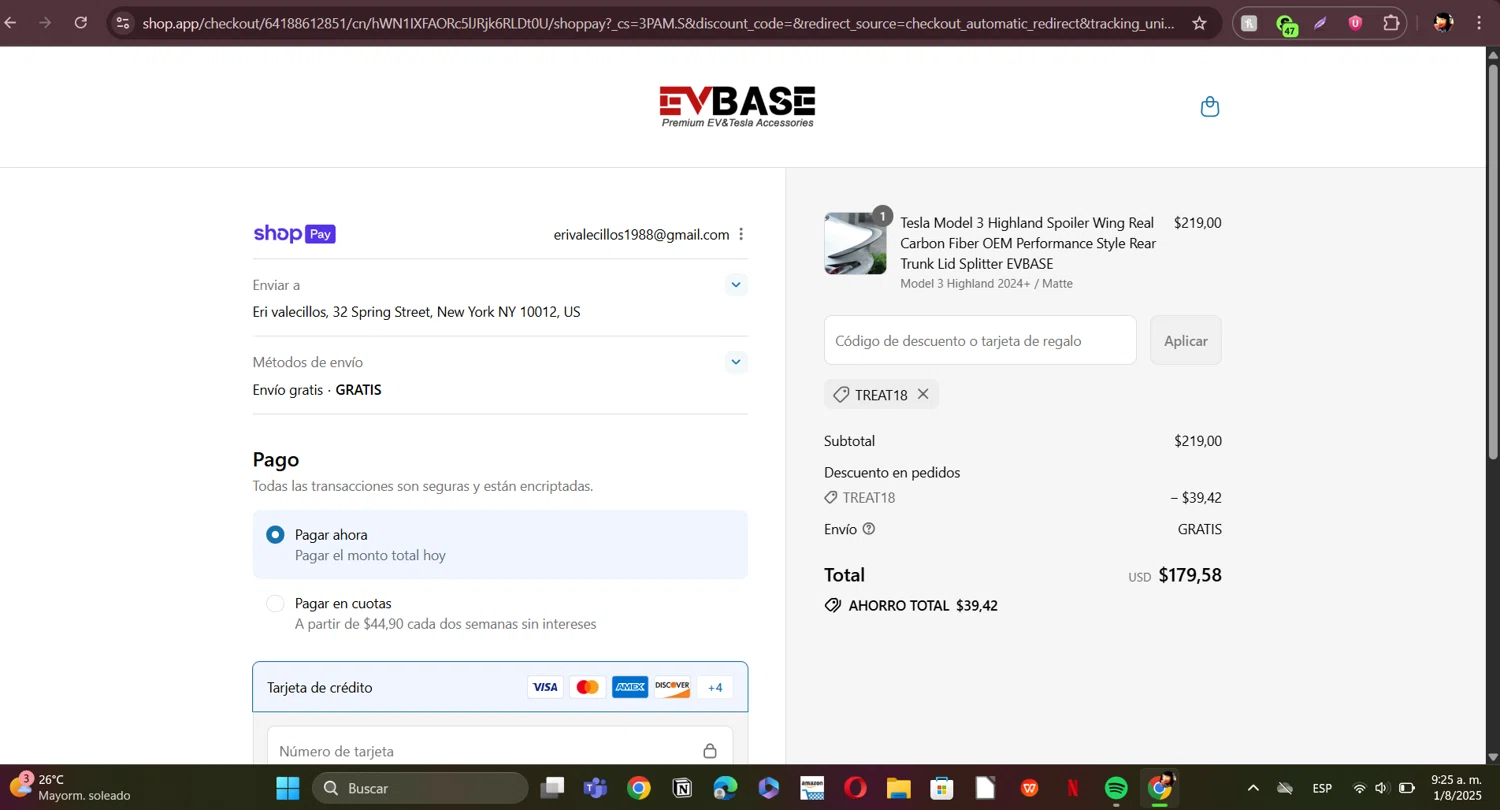
Task: Click the Tesla spoiler product thumbnail
Action: [855, 243]
